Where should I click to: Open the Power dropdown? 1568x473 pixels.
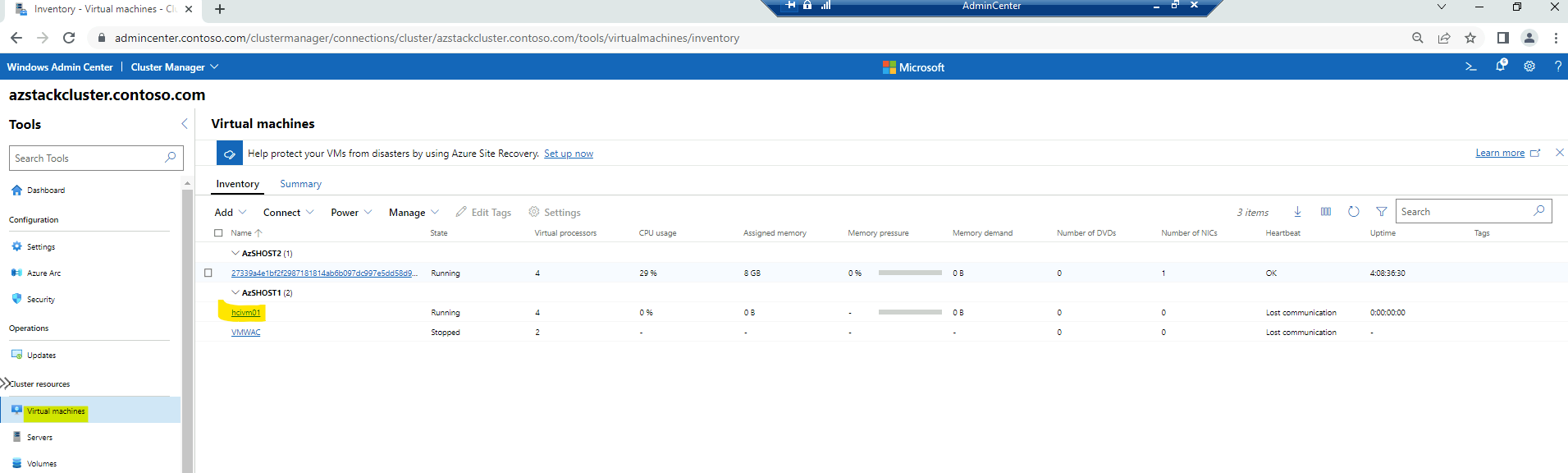point(351,212)
